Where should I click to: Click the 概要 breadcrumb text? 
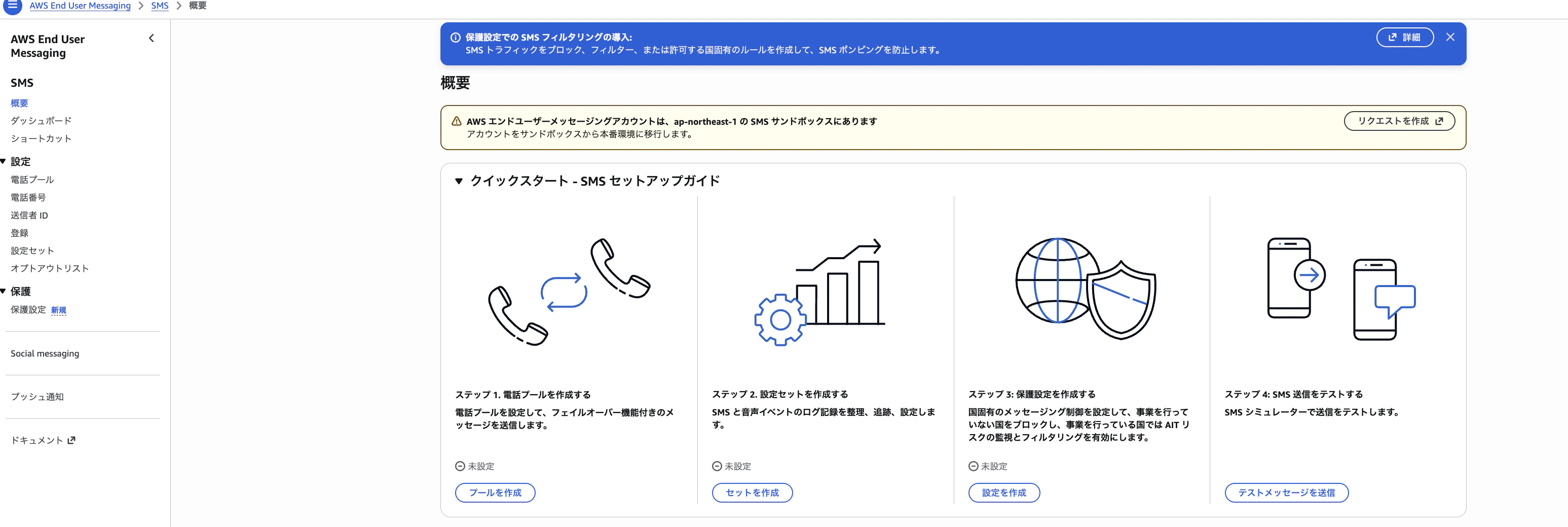(198, 6)
